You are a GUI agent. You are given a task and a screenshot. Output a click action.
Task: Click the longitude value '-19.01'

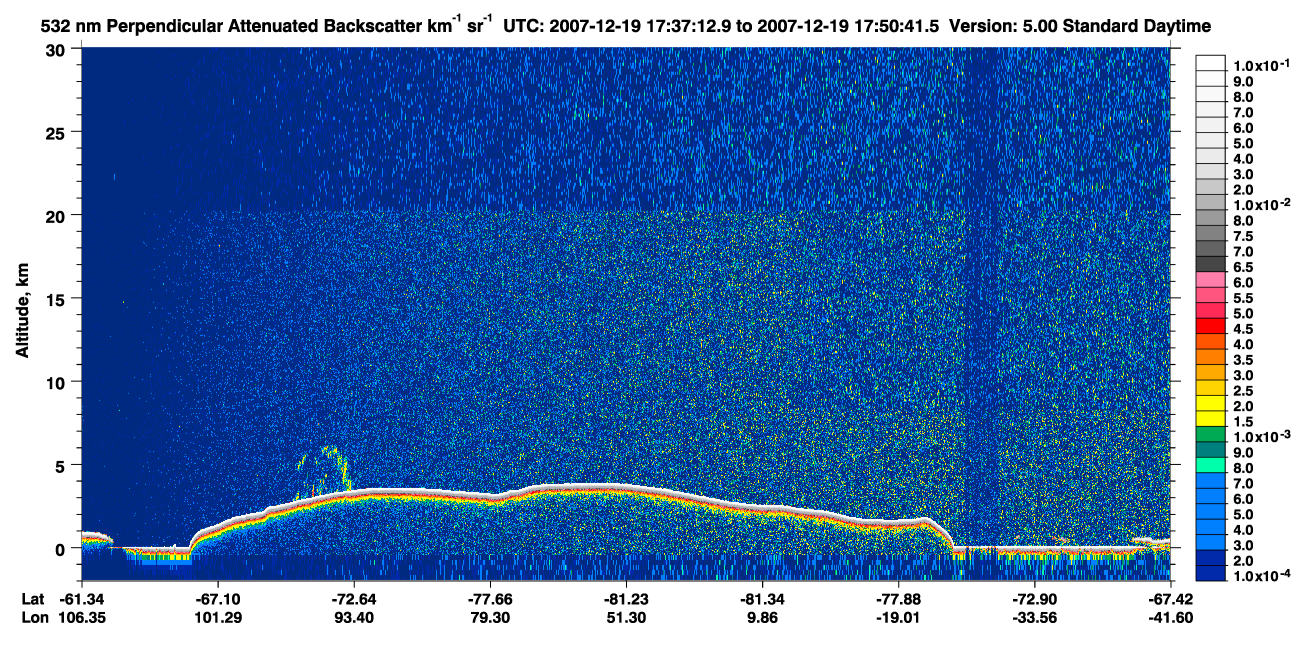pos(898,618)
